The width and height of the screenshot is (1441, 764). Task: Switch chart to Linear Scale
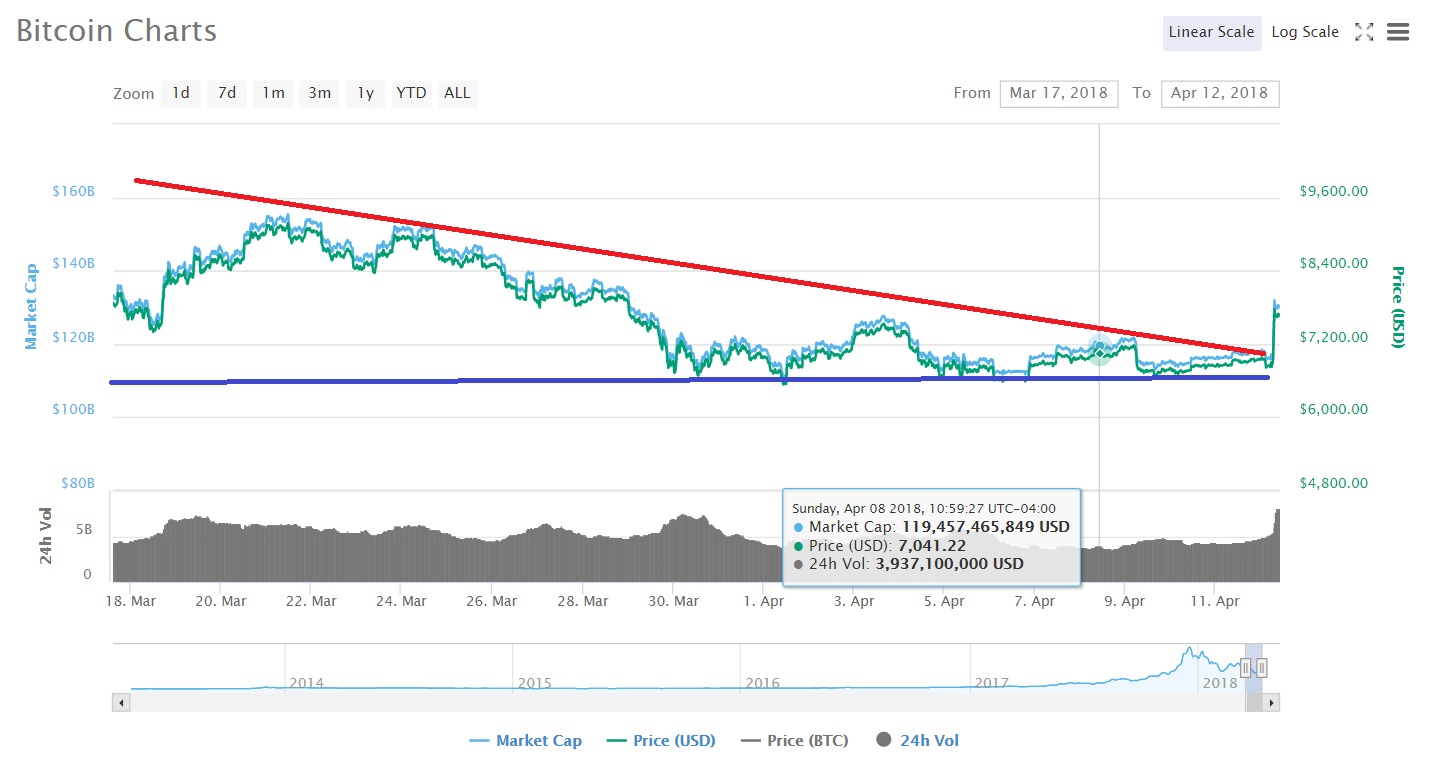(1211, 32)
